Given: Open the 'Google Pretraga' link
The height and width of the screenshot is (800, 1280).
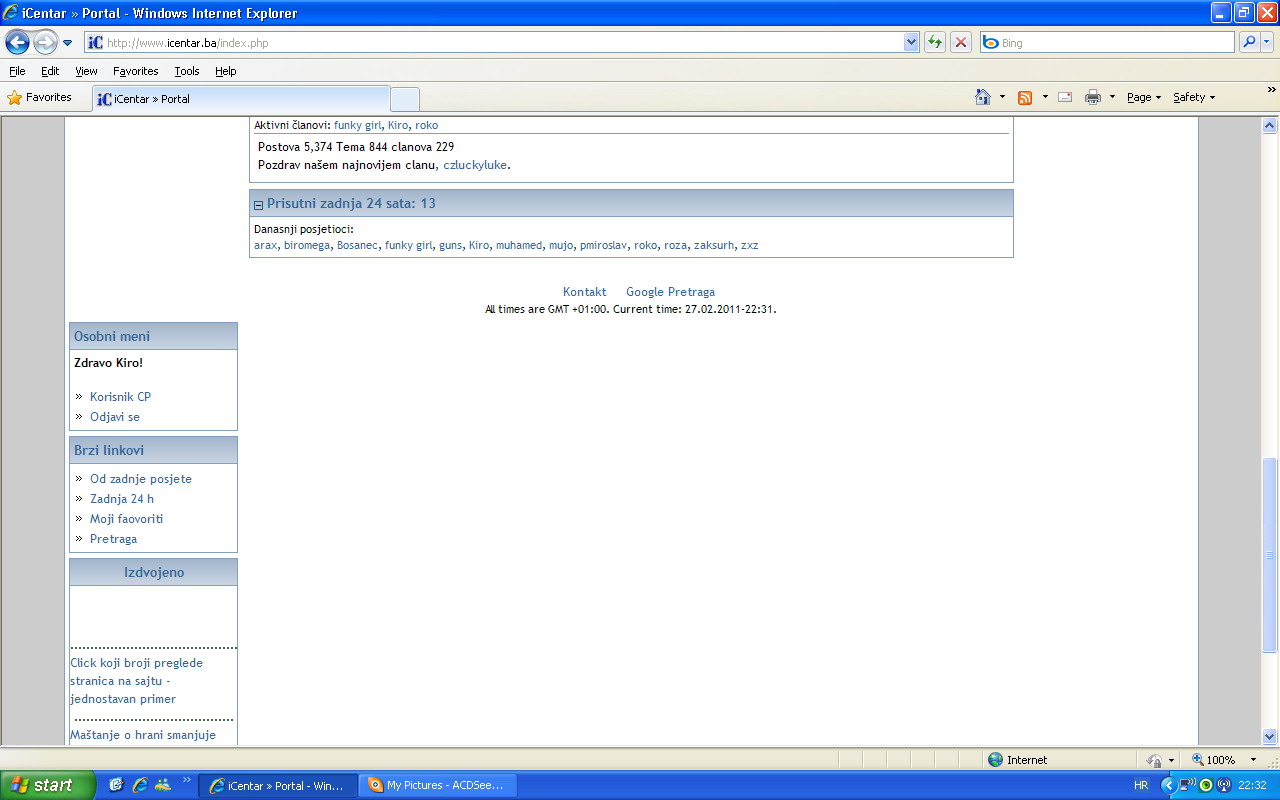Looking at the screenshot, I should point(670,292).
